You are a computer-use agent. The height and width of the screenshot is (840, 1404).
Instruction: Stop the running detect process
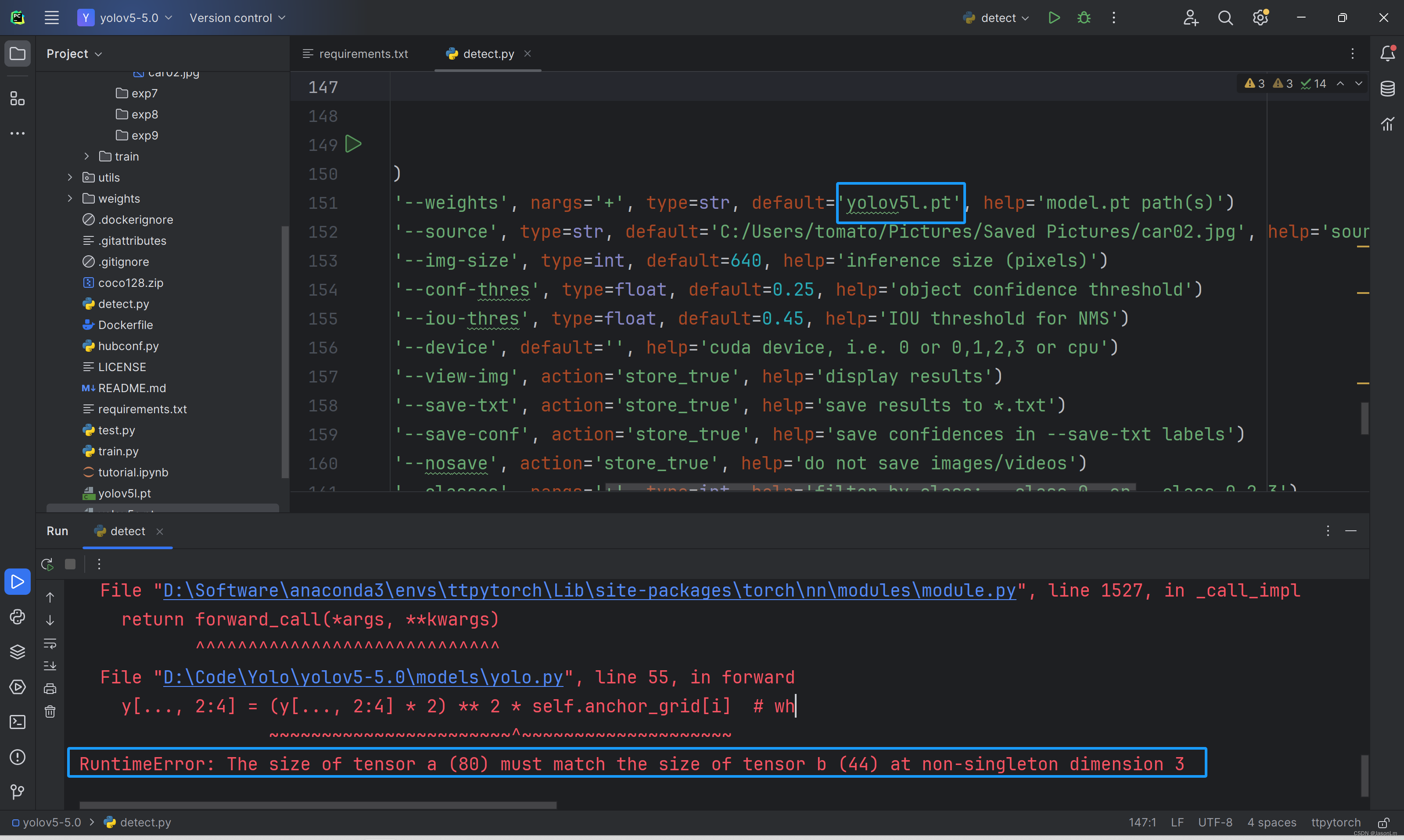click(70, 564)
